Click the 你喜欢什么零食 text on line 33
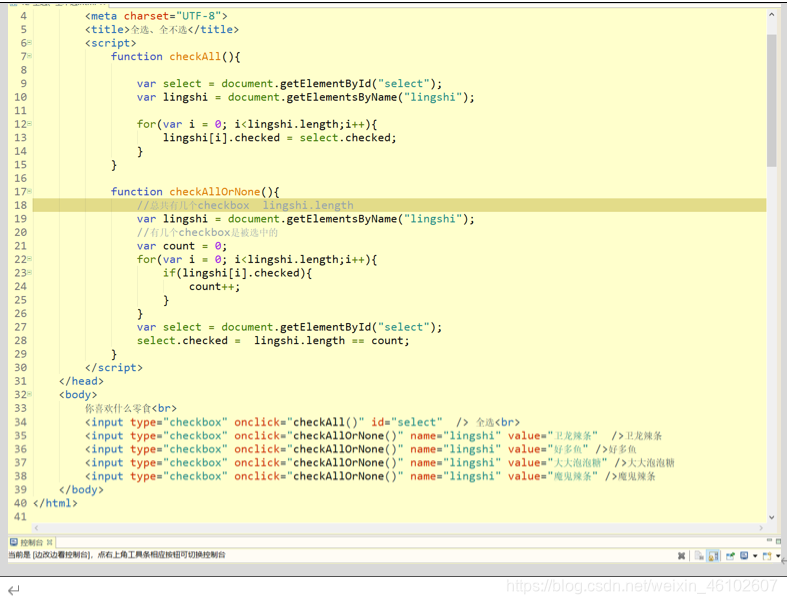This screenshot has width=787, height=604. pos(118,408)
